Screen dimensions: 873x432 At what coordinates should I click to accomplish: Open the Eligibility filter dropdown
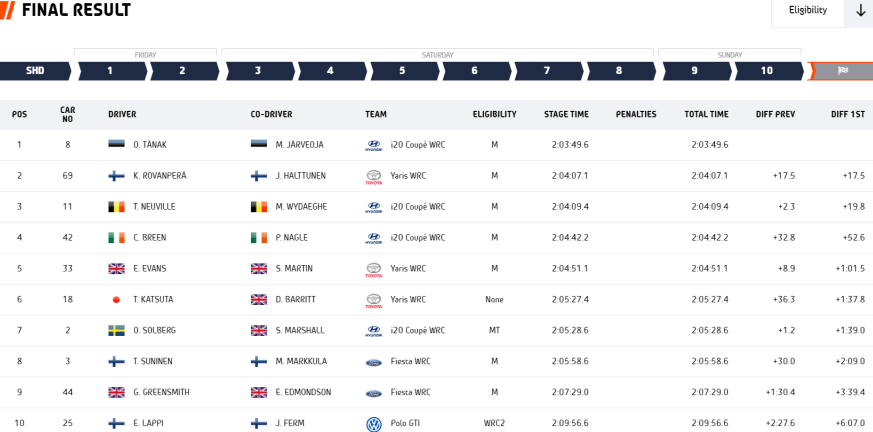pos(808,10)
